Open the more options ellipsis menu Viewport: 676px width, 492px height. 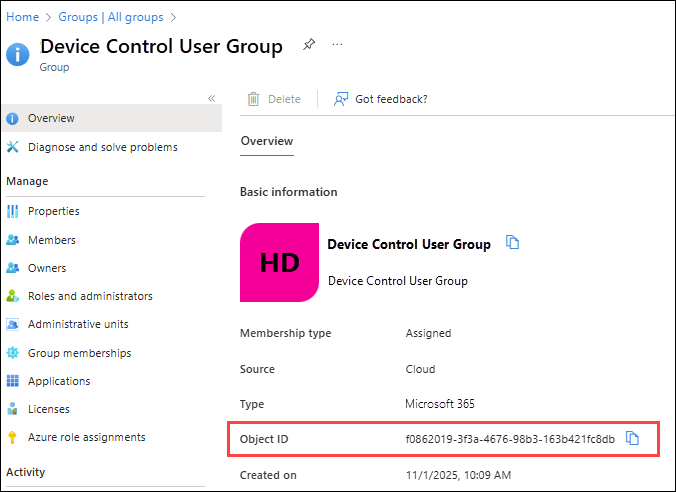[337, 46]
